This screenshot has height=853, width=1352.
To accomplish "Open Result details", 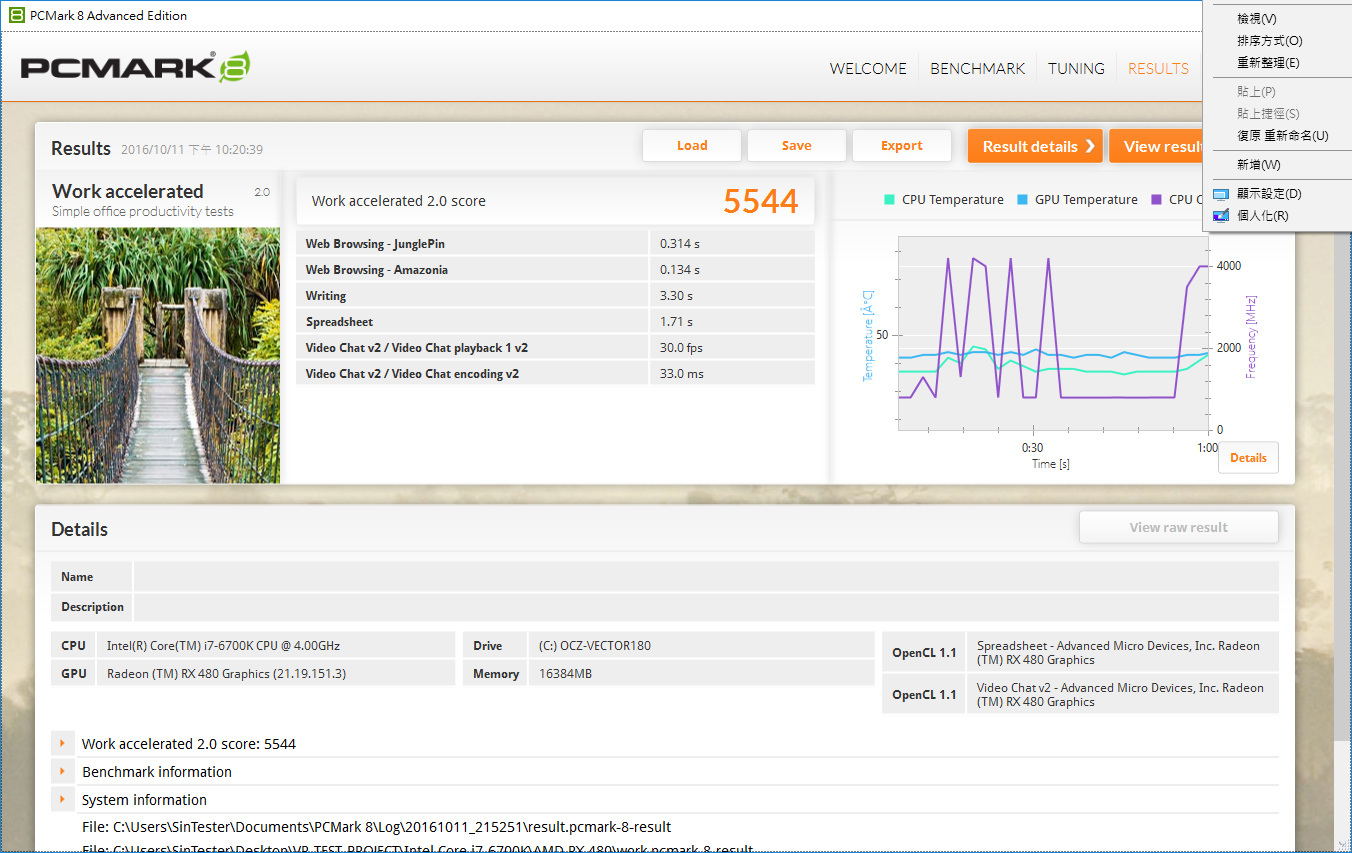I will tap(1034, 146).
